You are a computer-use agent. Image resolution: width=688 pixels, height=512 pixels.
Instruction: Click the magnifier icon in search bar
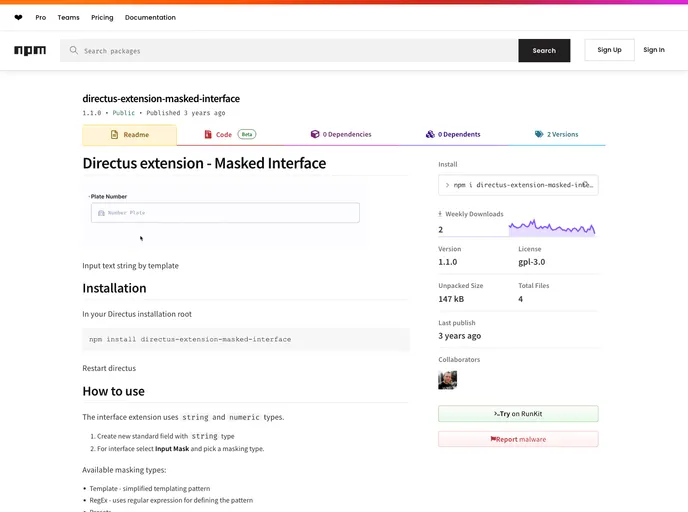(x=74, y=50)
